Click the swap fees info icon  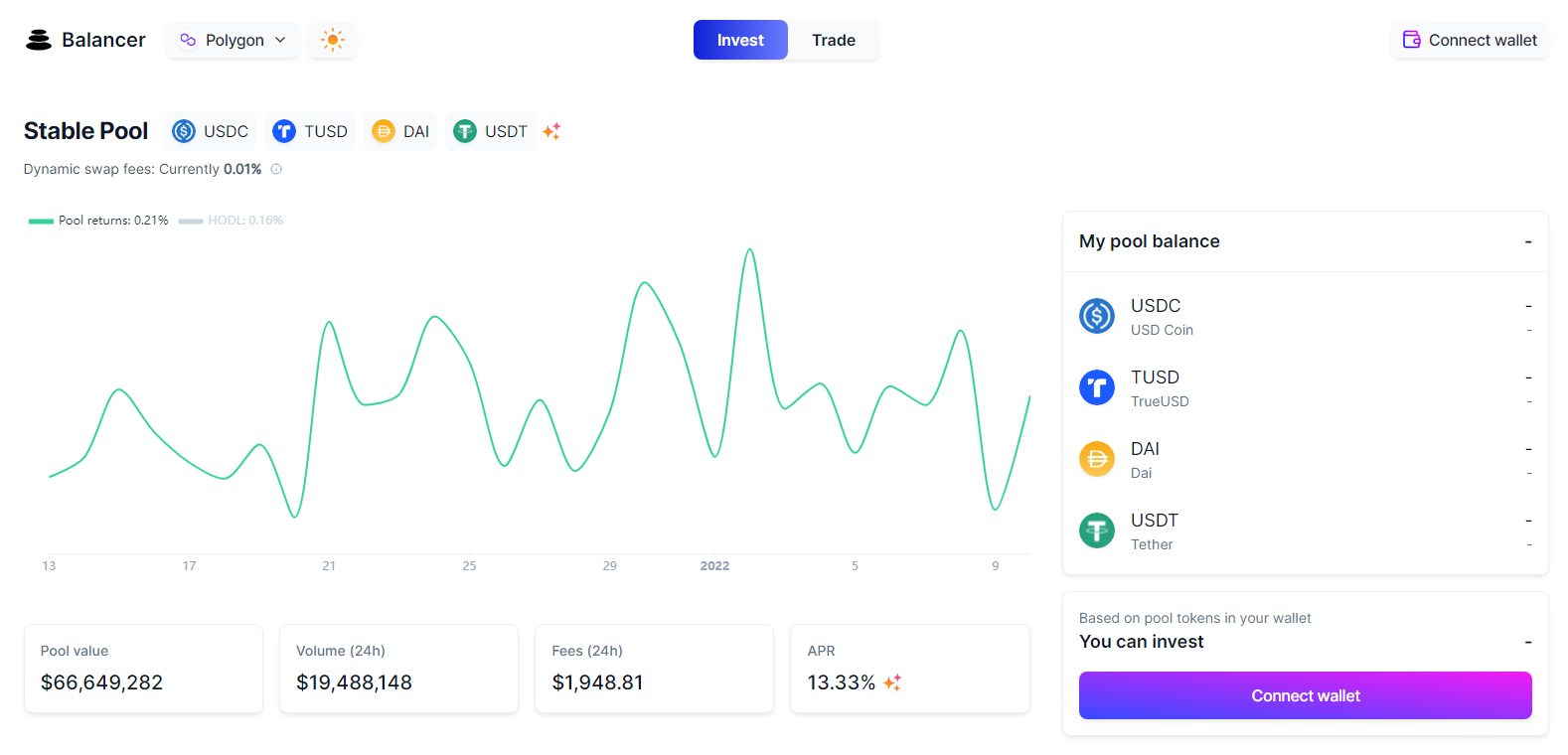tap(276, 169)
